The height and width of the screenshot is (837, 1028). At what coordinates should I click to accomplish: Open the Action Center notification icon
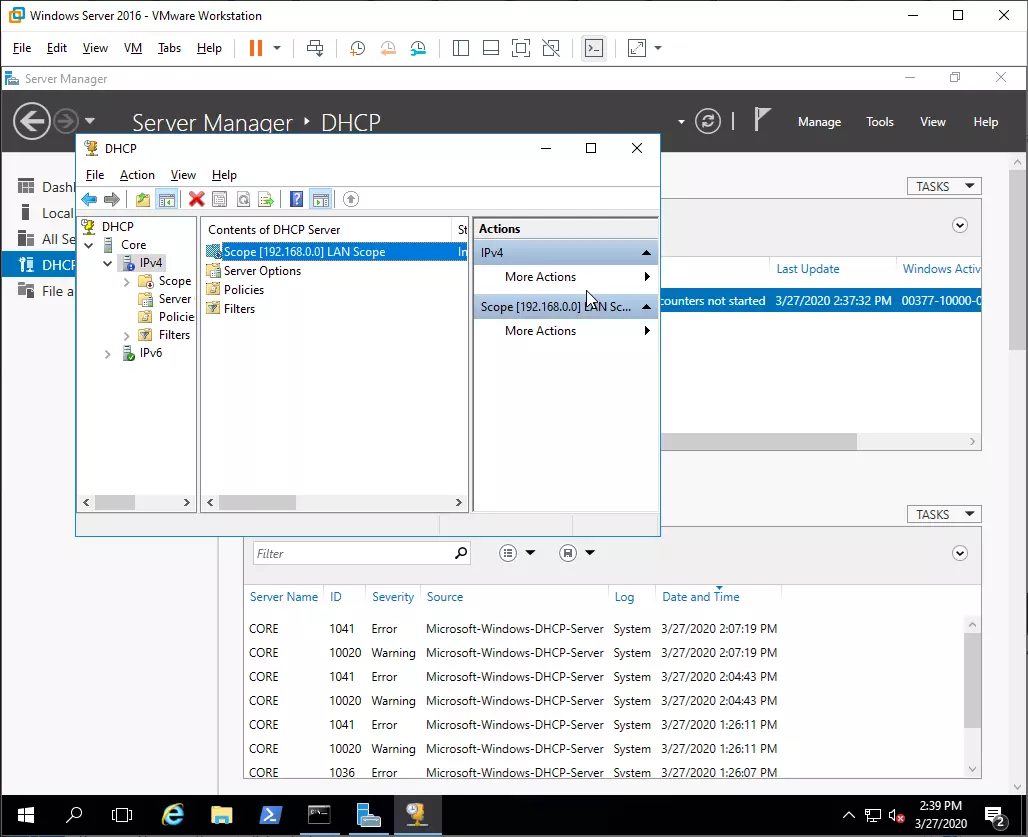pyautogui.click(x=996, y=816)
